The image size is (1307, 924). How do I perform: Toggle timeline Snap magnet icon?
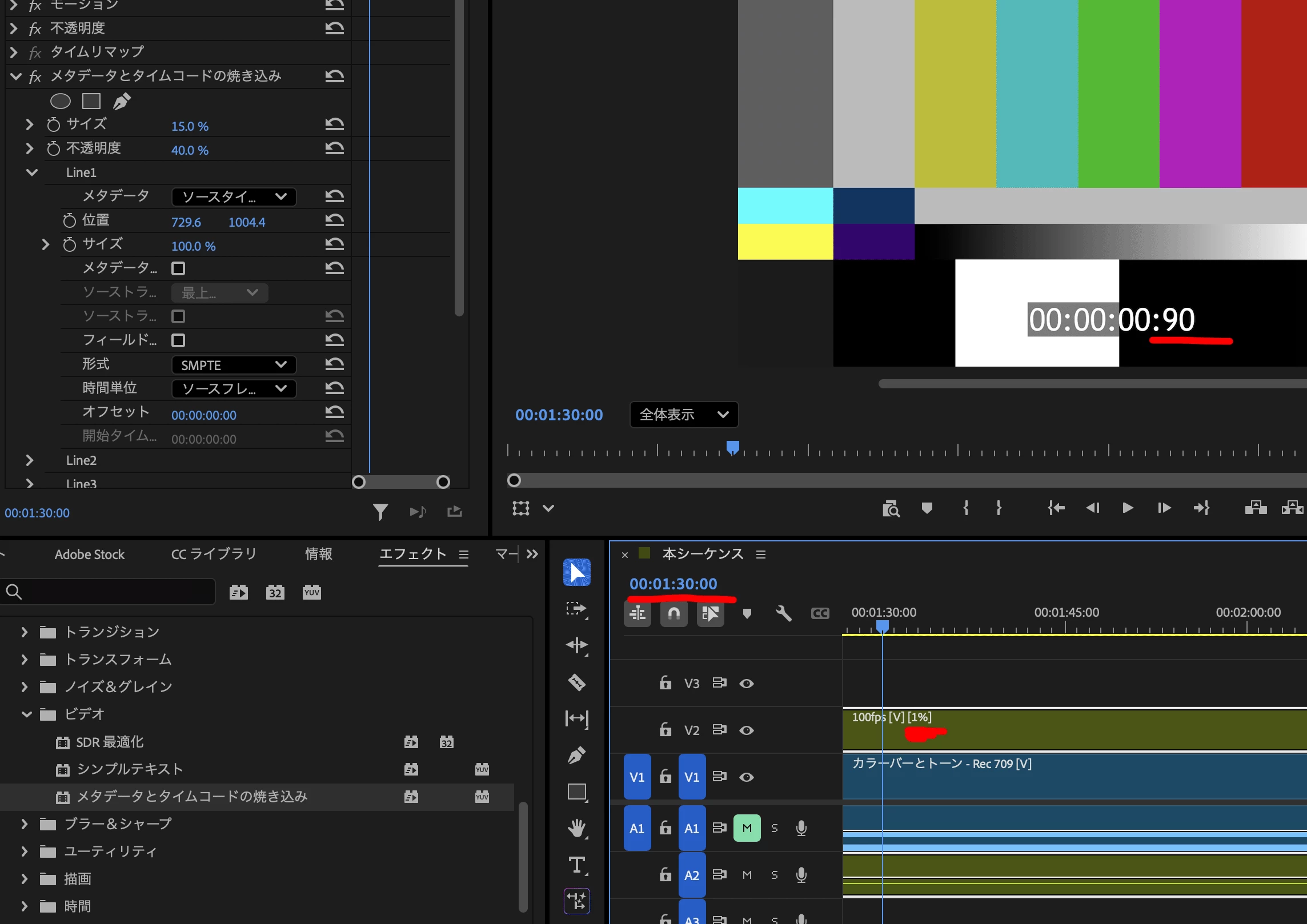tap(673, 614)
